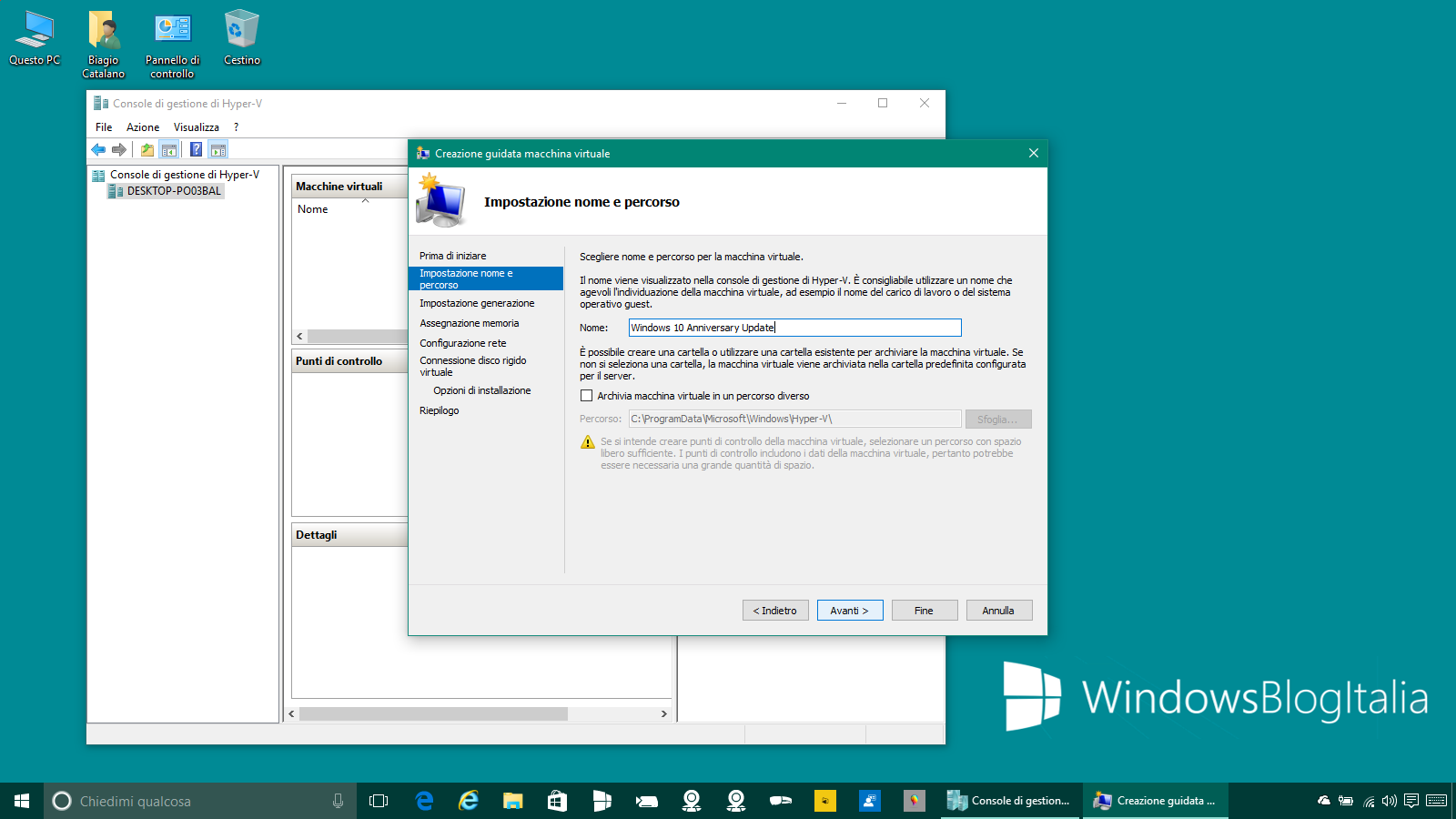Click the battery power tray icon
This screenshot has width=1456, height=819.
[x=1346, y=801]
